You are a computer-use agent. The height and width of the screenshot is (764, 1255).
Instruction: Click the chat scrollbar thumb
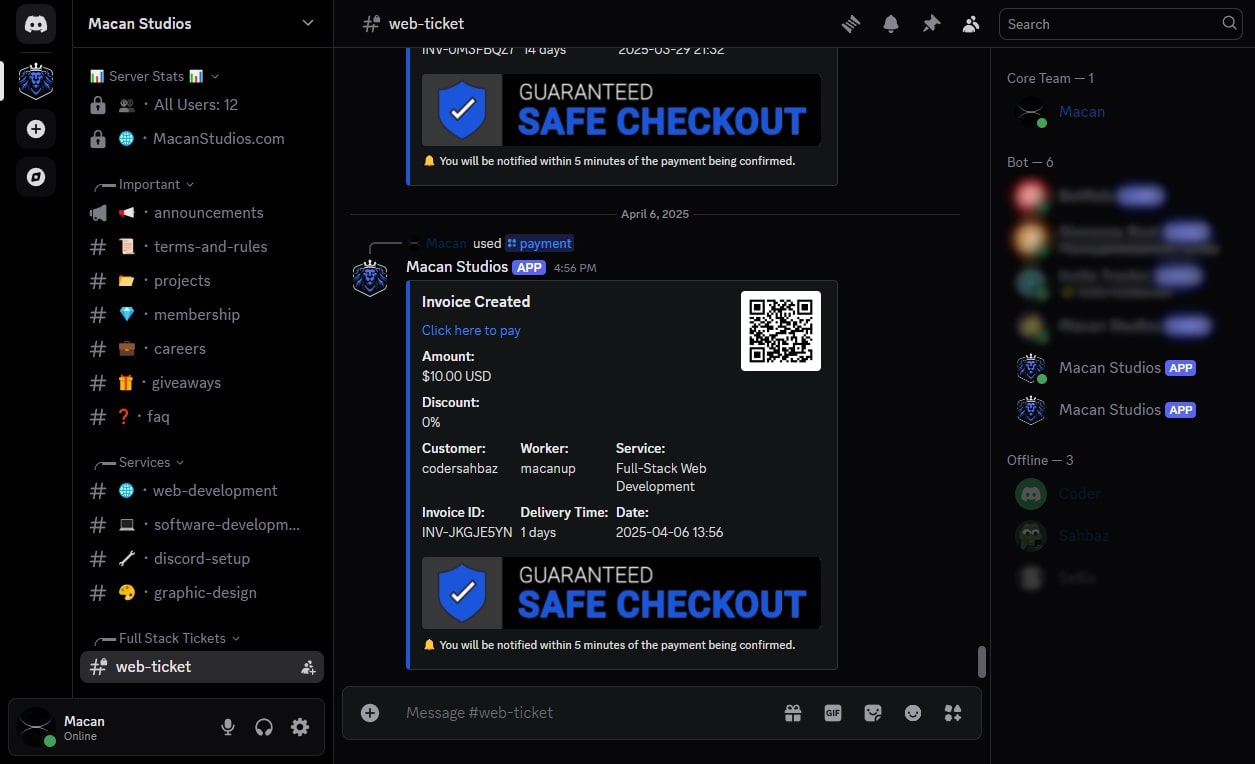982,661
